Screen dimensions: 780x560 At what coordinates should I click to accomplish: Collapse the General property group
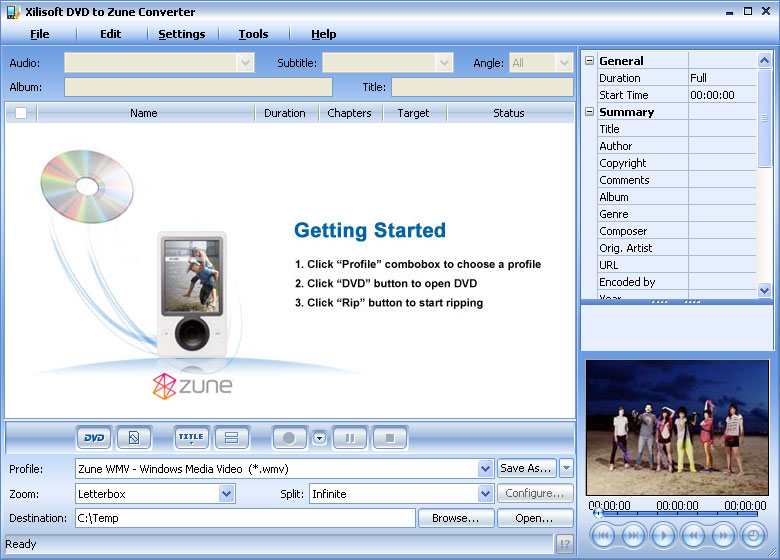click(590, 61)
